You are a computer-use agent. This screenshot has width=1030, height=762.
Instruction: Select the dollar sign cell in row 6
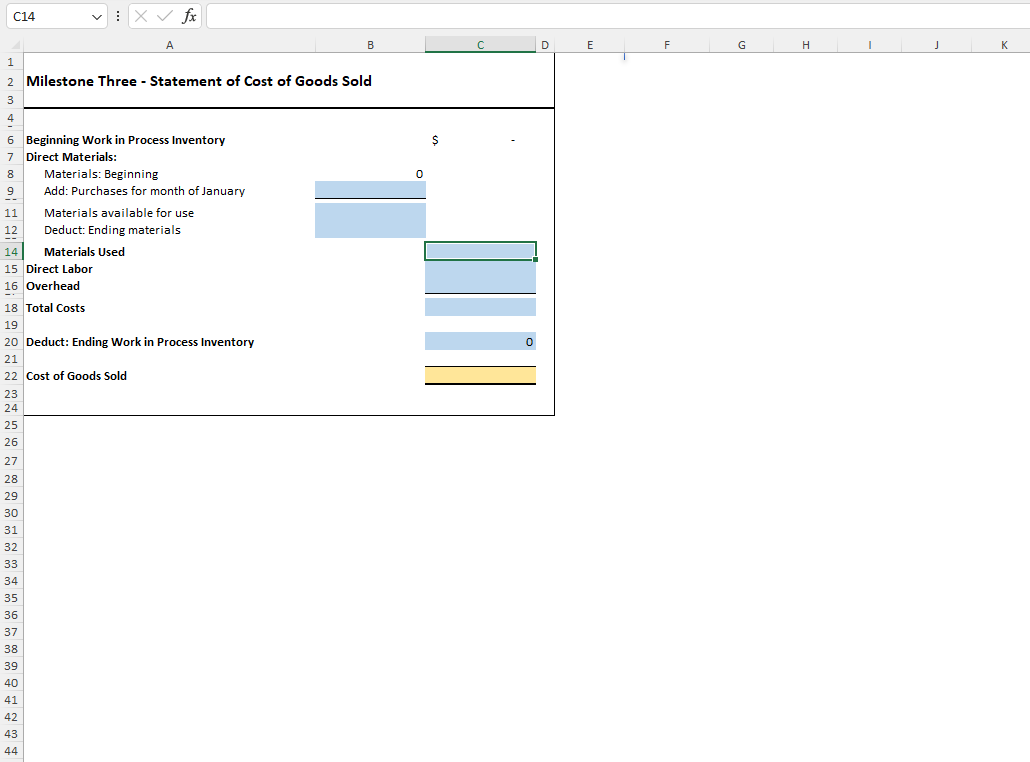coord(480,140)
